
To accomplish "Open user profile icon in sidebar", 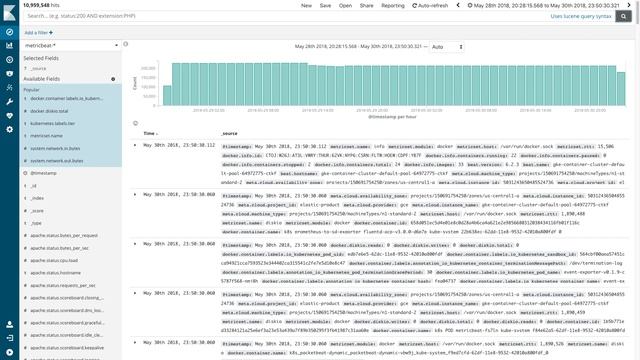I will click(9, 324).
